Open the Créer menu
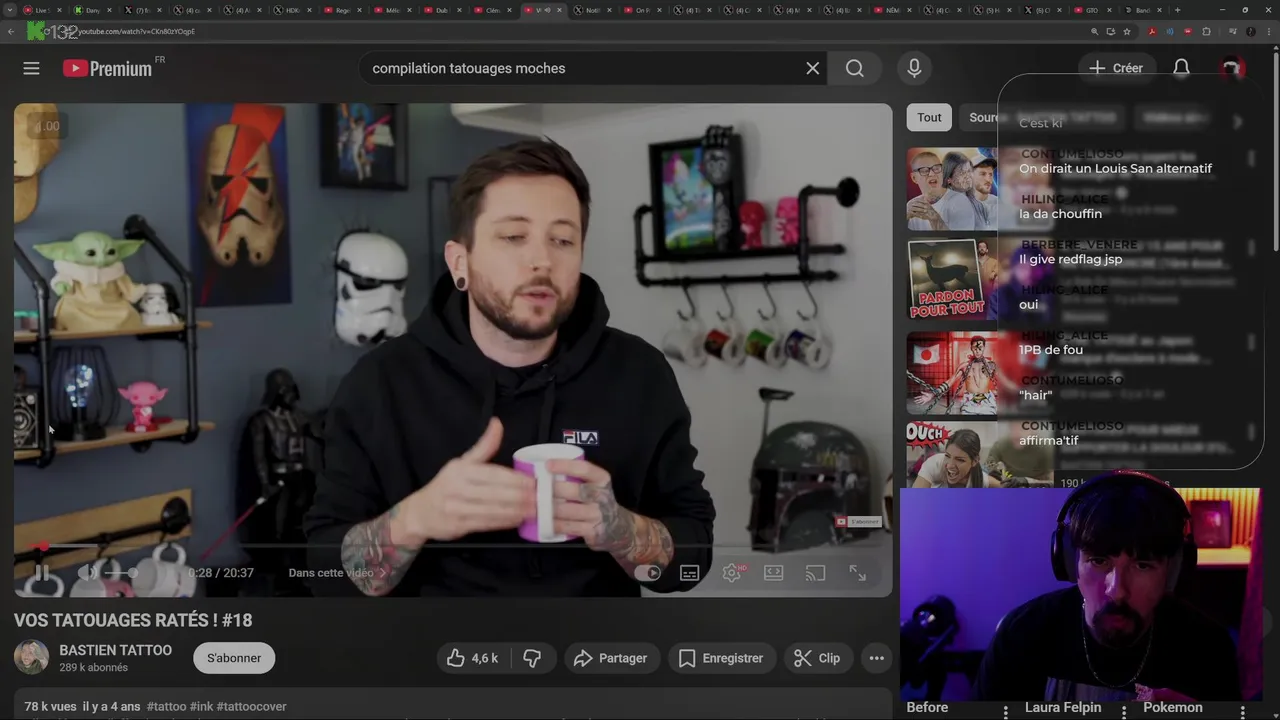This screenshot has width=1280, height=720. (1116, 68)
